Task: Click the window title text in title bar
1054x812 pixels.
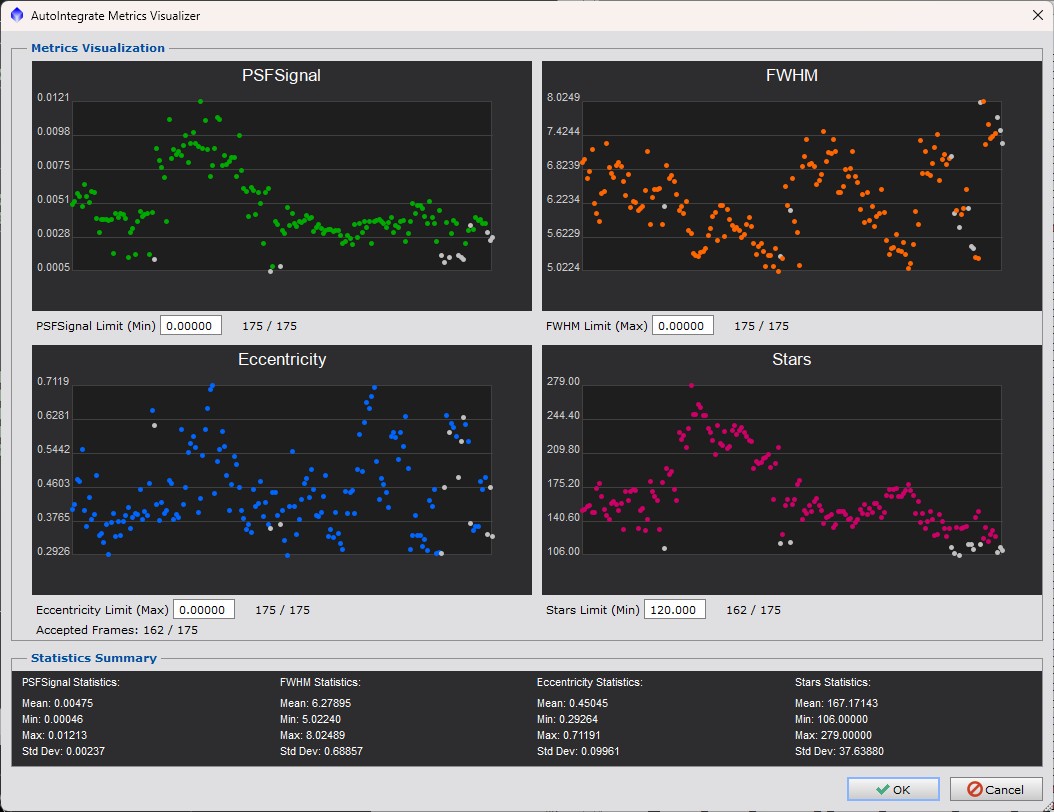Action: coord(115,15)
